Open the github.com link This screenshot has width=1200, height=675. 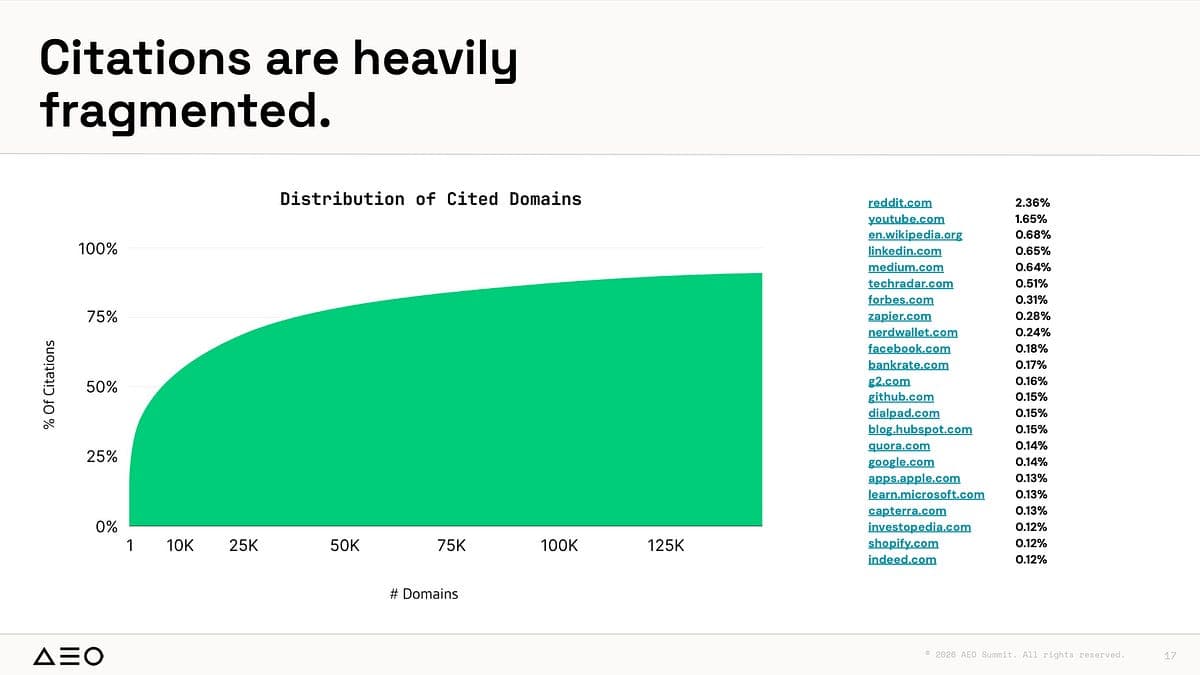click(900, 397)
